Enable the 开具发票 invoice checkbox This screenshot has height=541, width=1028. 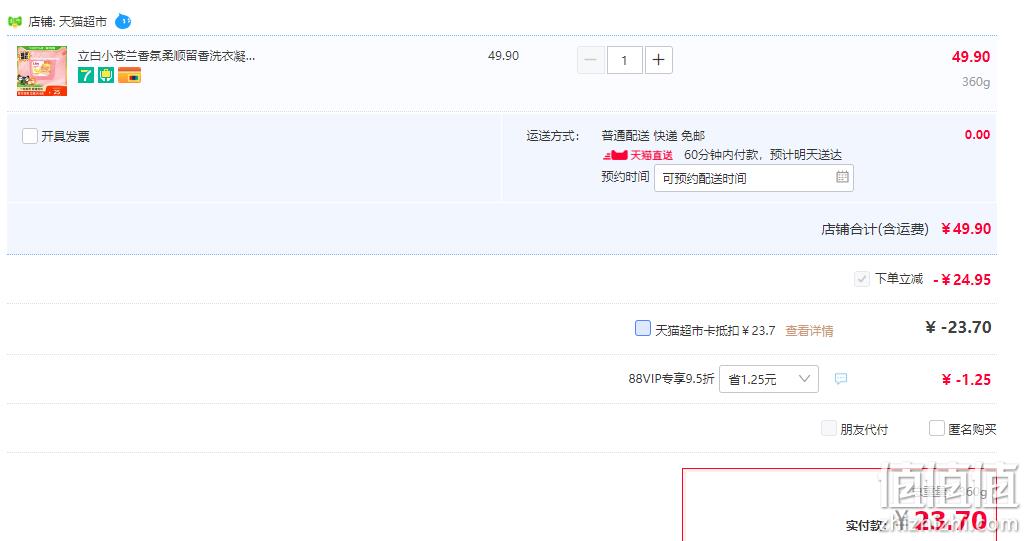[x=30, y=136]
